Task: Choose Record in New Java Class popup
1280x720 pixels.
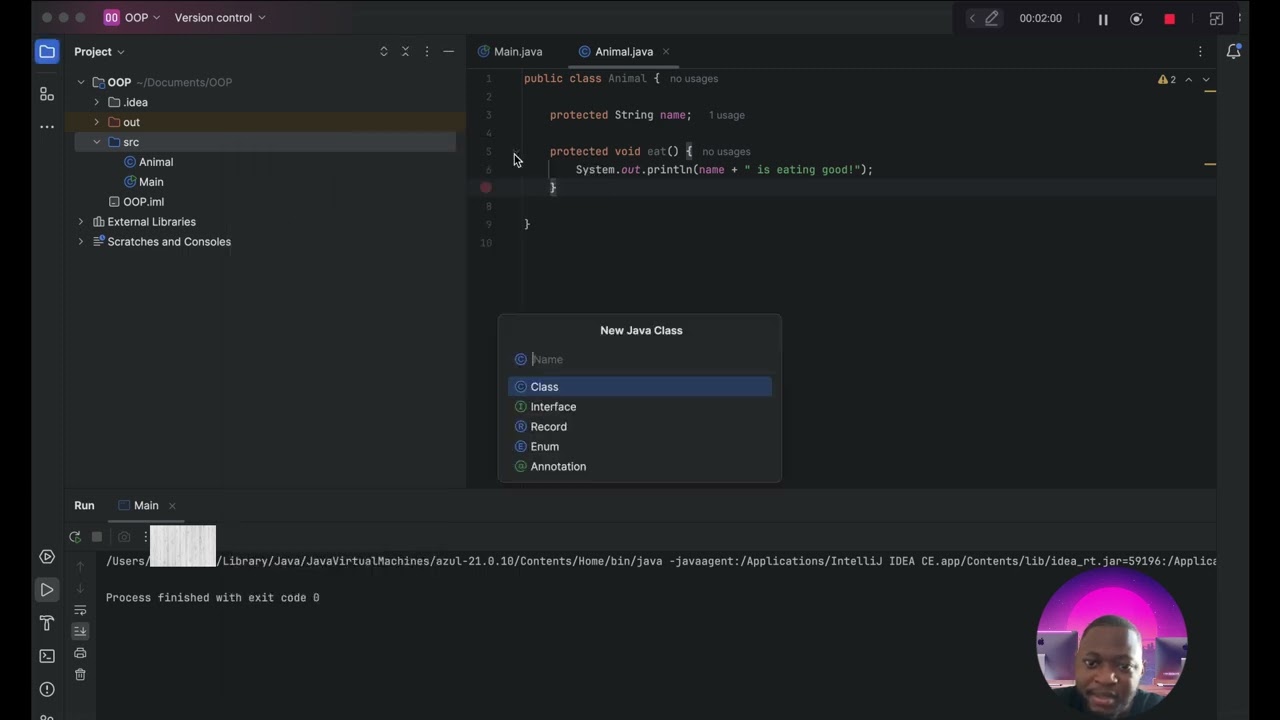Action: tap(640, 427)
